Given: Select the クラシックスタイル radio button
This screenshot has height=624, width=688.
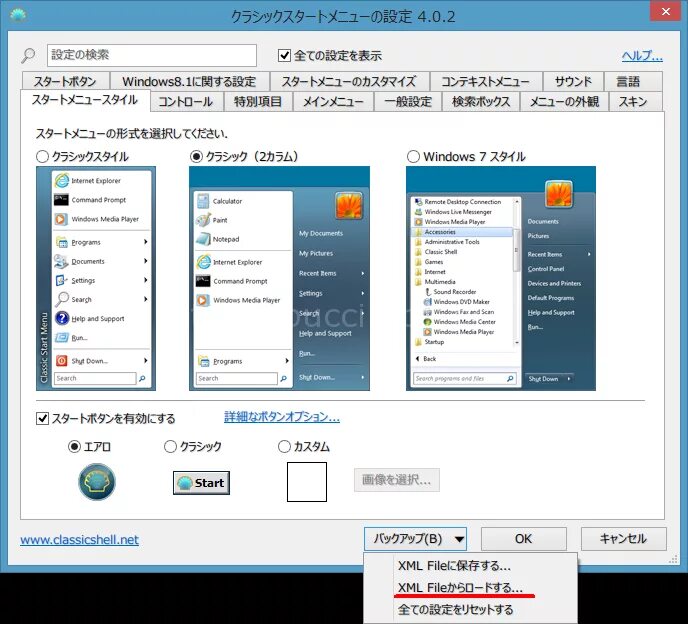Looking at the screenshot, I should click(42, 157).
